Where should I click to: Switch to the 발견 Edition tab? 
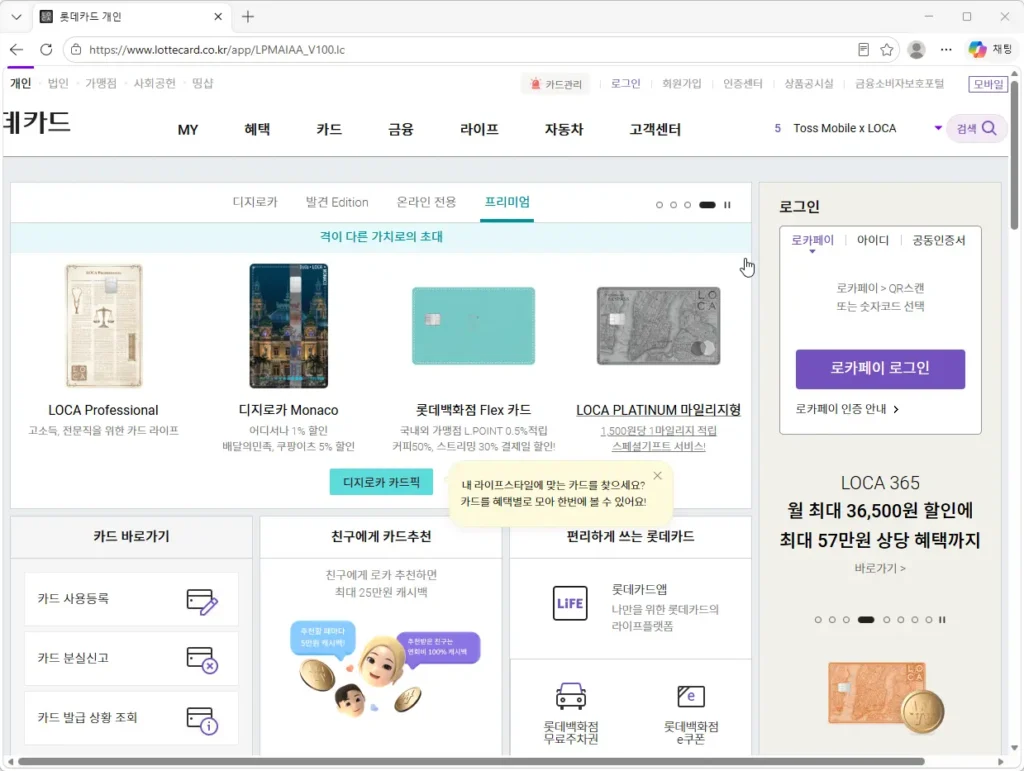[337, 202]
